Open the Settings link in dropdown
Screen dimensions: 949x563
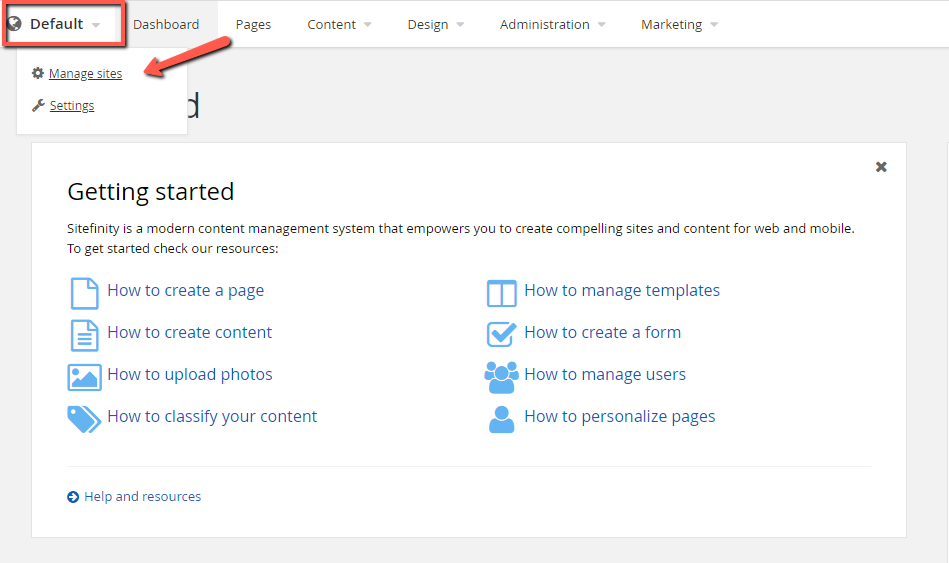(72, 105)
